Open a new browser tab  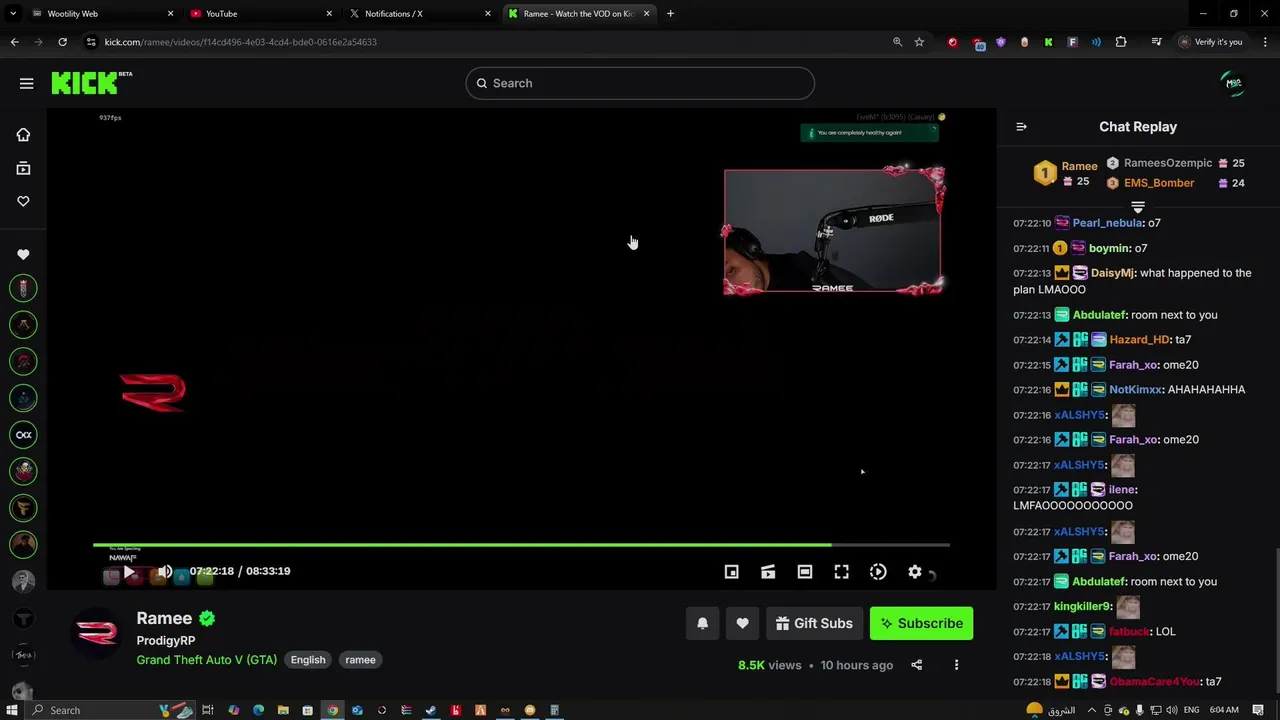coord(670,14)
